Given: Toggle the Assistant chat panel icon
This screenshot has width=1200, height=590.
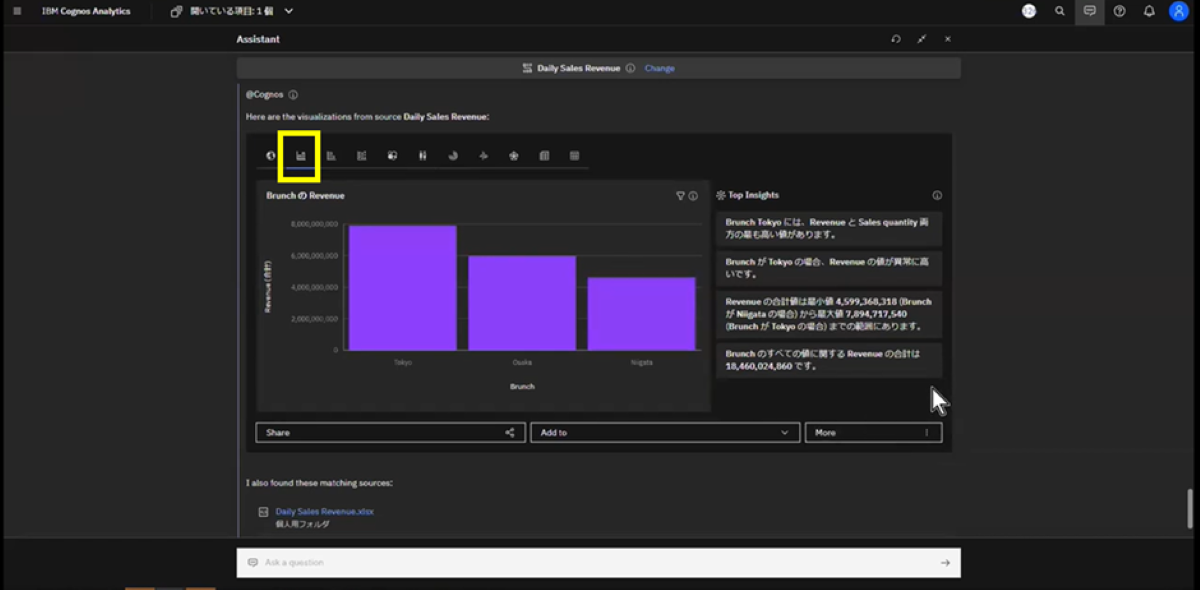Looking at the screenshot, I should click(x=1089, y=11).
